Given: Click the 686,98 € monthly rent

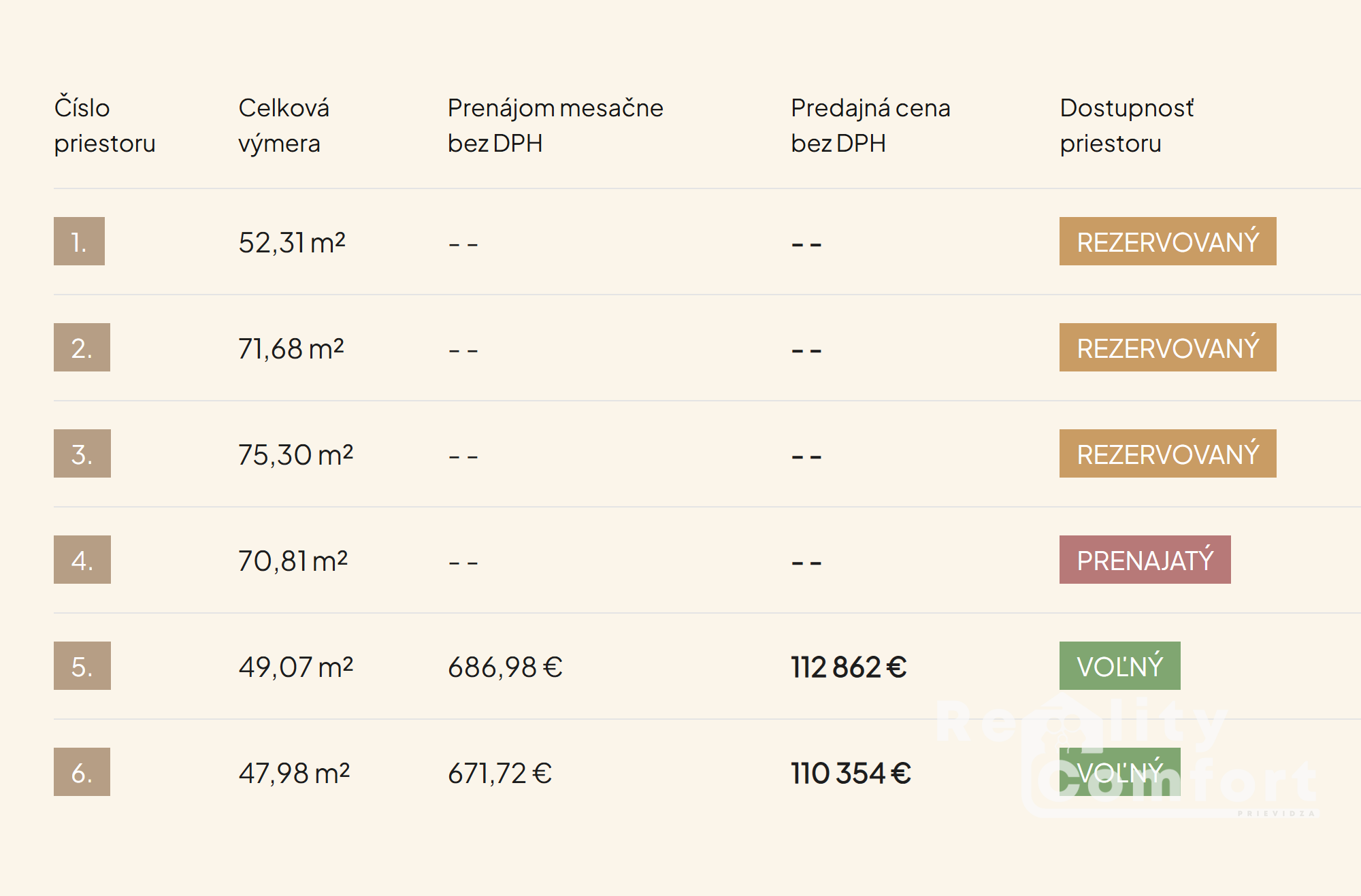Looking at the screenshot, I should pos(505,667).
